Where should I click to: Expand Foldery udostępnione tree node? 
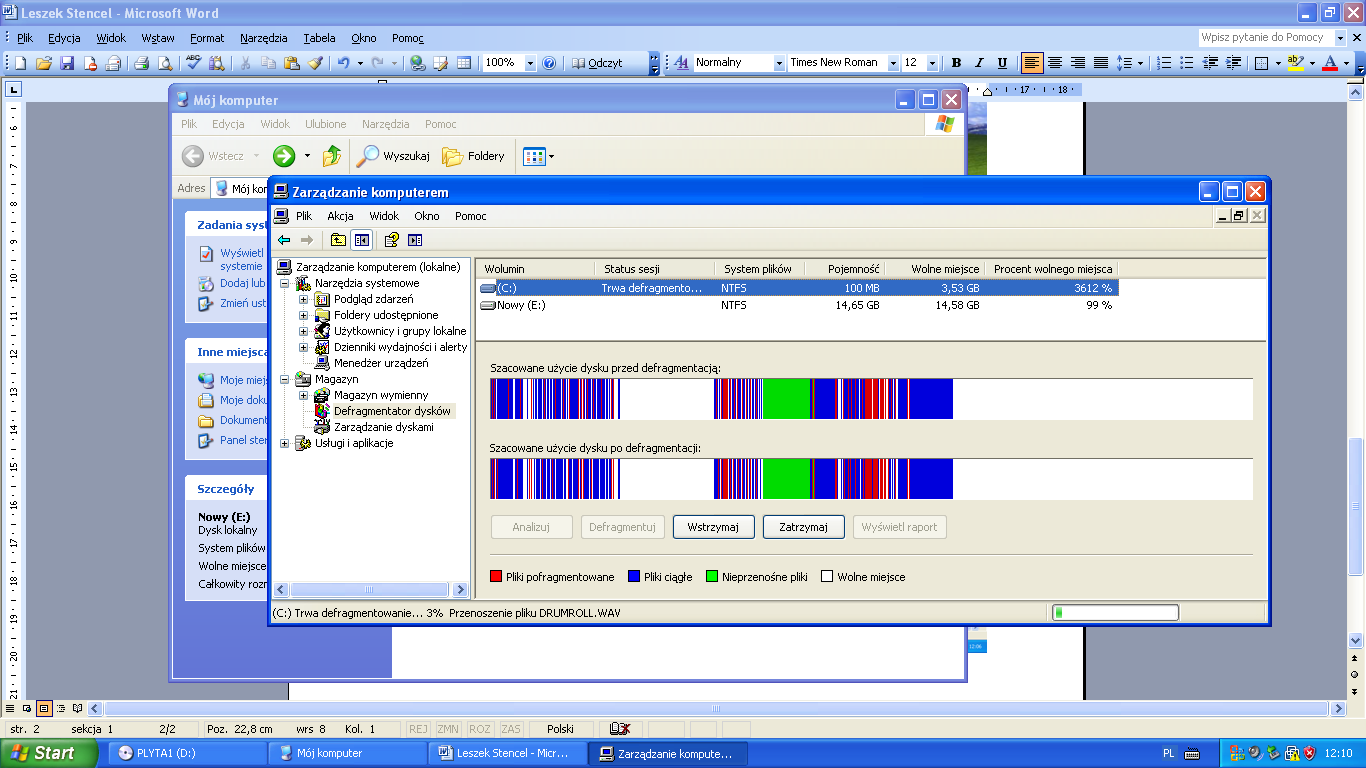304,315
